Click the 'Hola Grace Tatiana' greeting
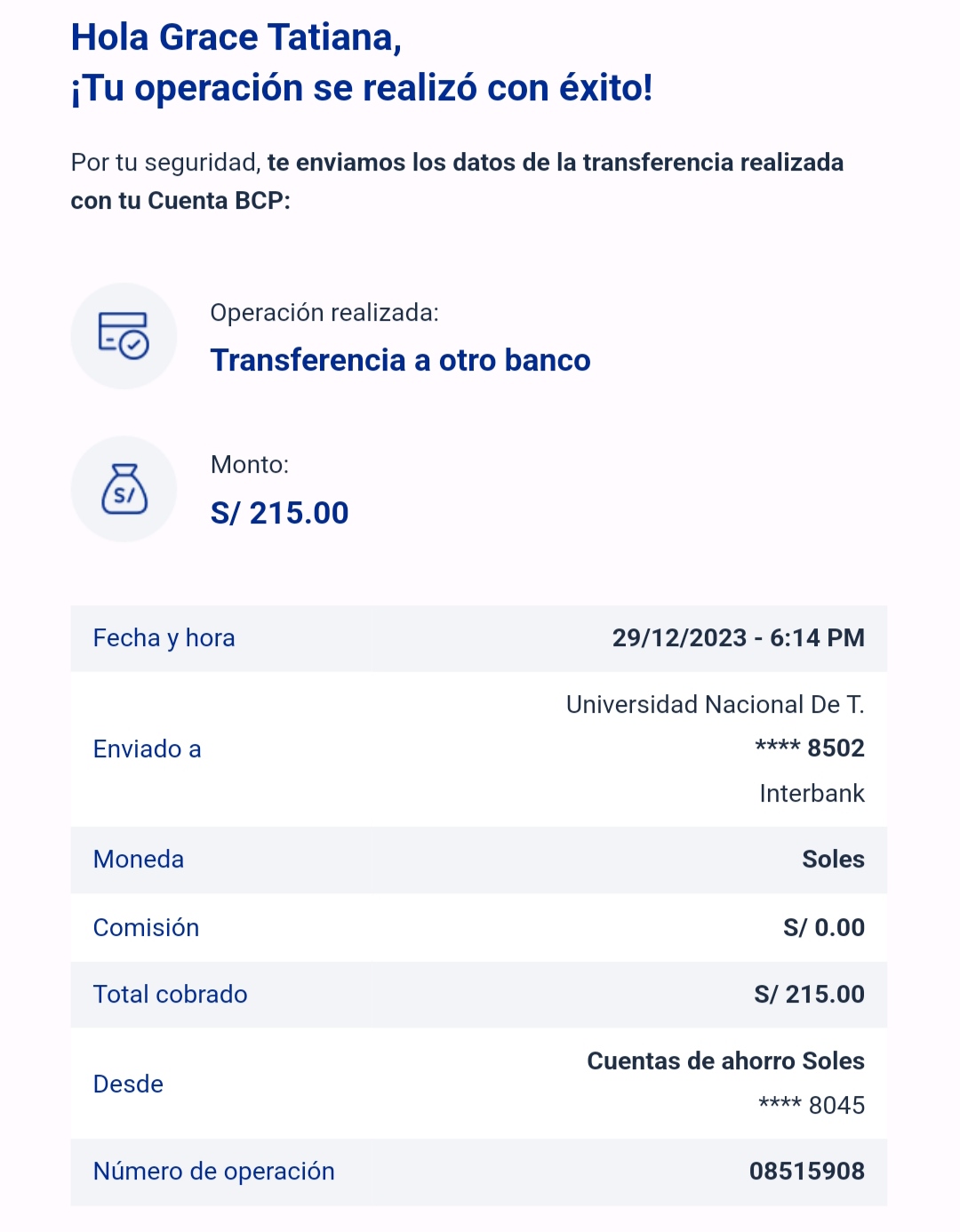Viewport: 960px width, 1232px height. [236, 37]
